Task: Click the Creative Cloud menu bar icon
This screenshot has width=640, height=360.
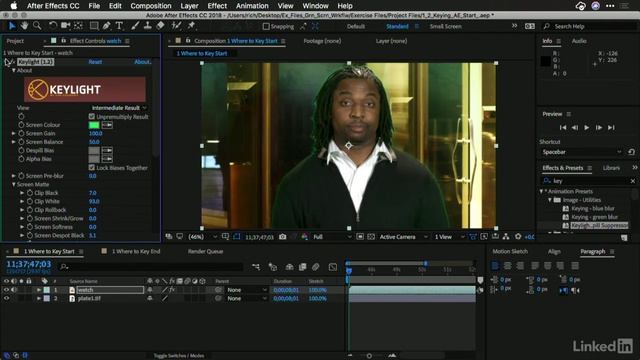Action: coord(580,6)
